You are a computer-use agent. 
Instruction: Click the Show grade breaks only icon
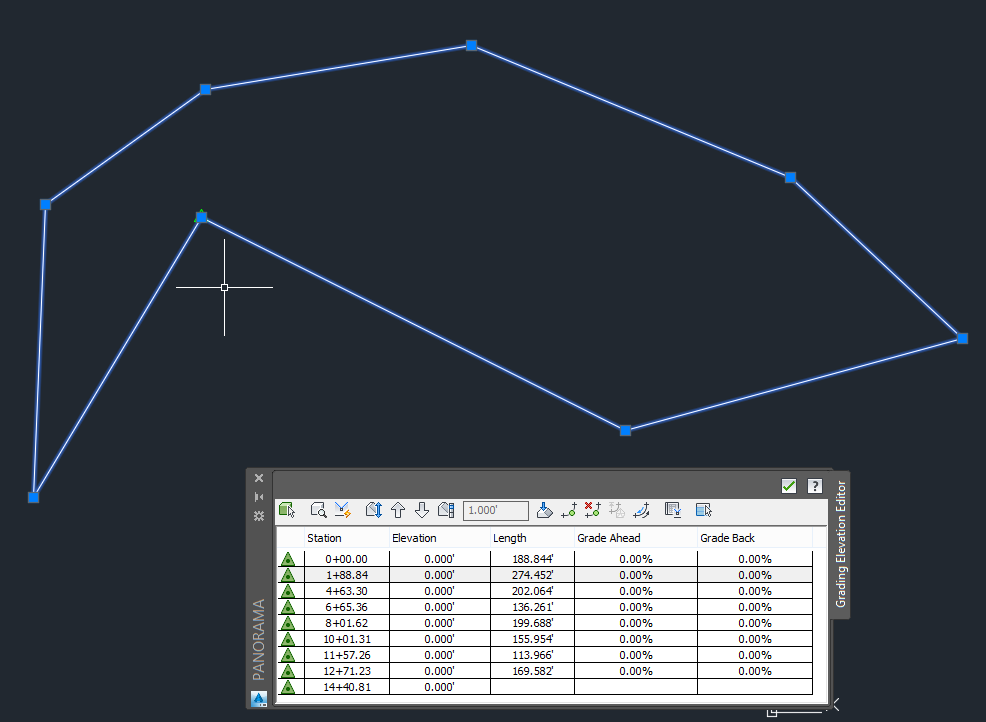673,510
